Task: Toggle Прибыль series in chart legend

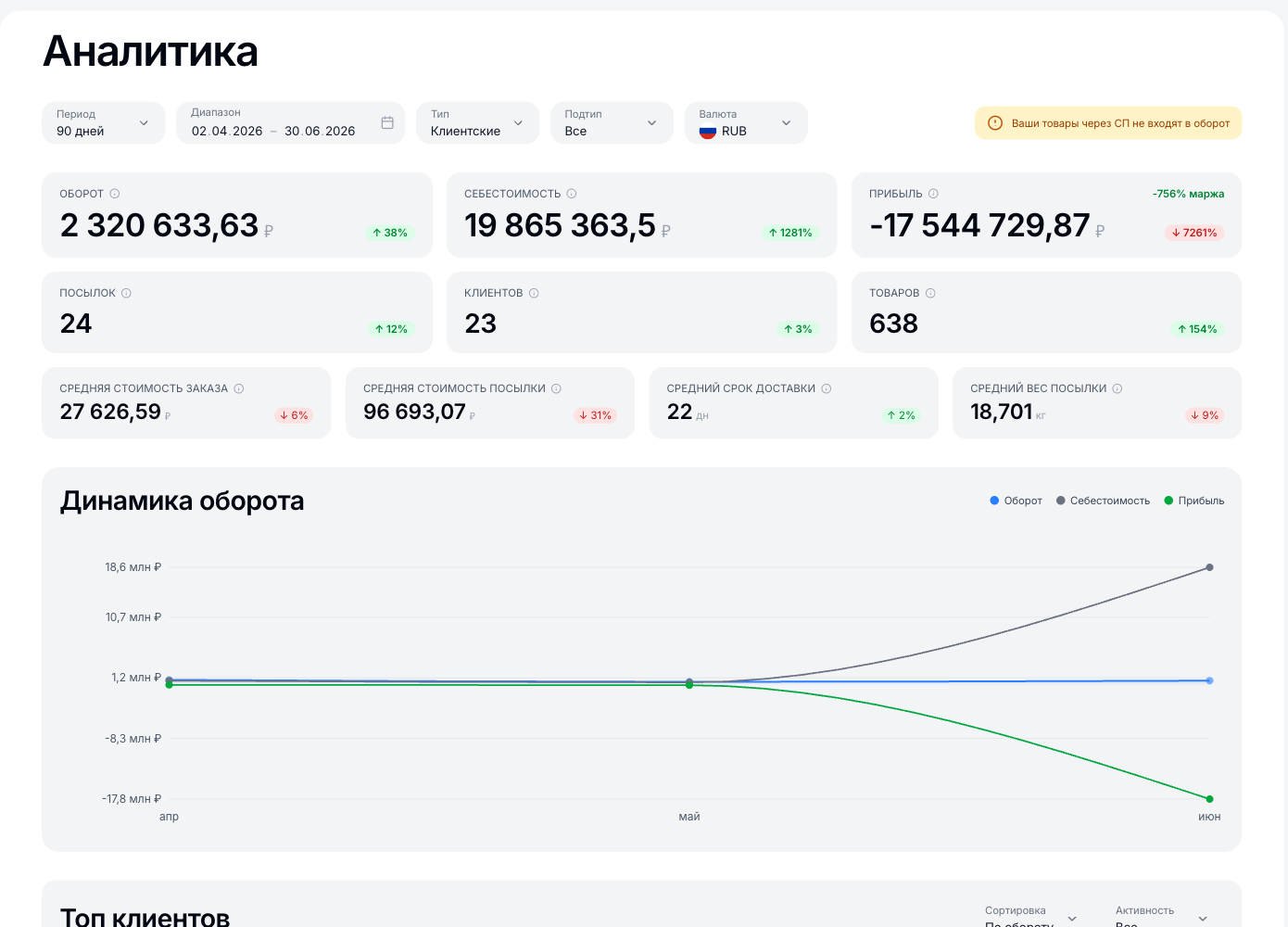Action: click(x=1194, y=501)
